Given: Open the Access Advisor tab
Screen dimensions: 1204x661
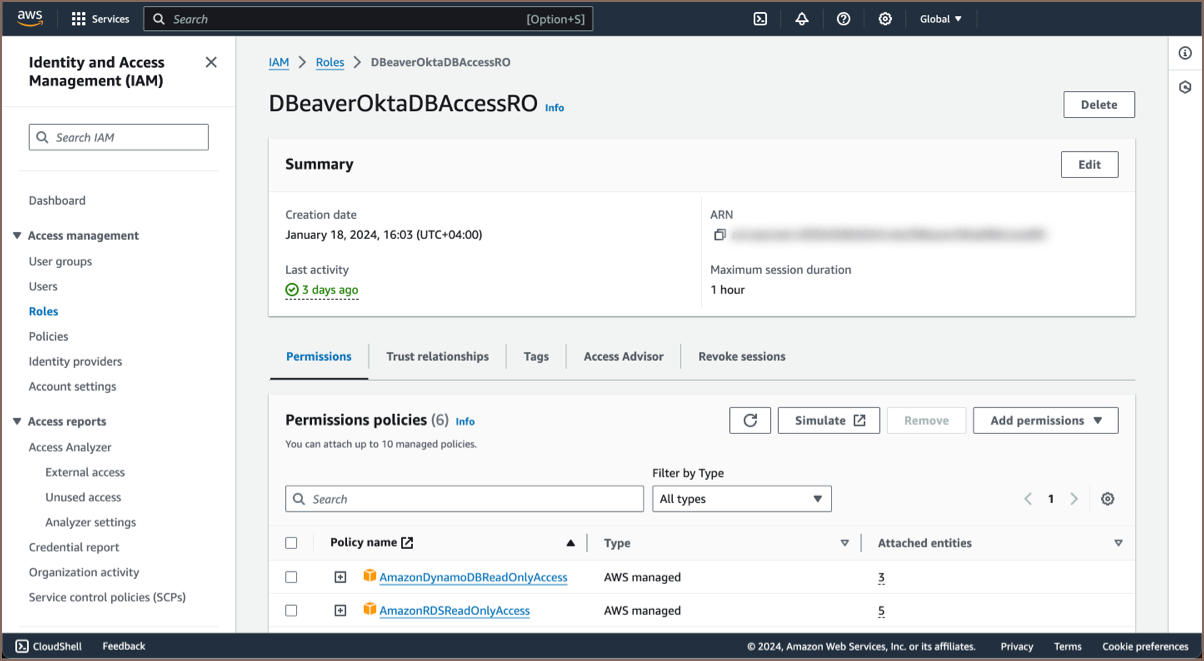Looking at the screenshot, I should pos(623,356).
